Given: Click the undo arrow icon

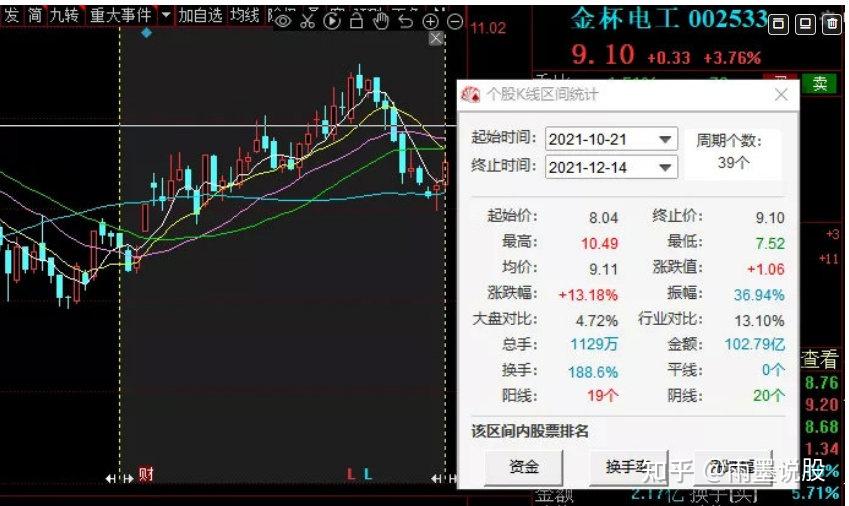Looking at the screenshot, I should (406, 21).
